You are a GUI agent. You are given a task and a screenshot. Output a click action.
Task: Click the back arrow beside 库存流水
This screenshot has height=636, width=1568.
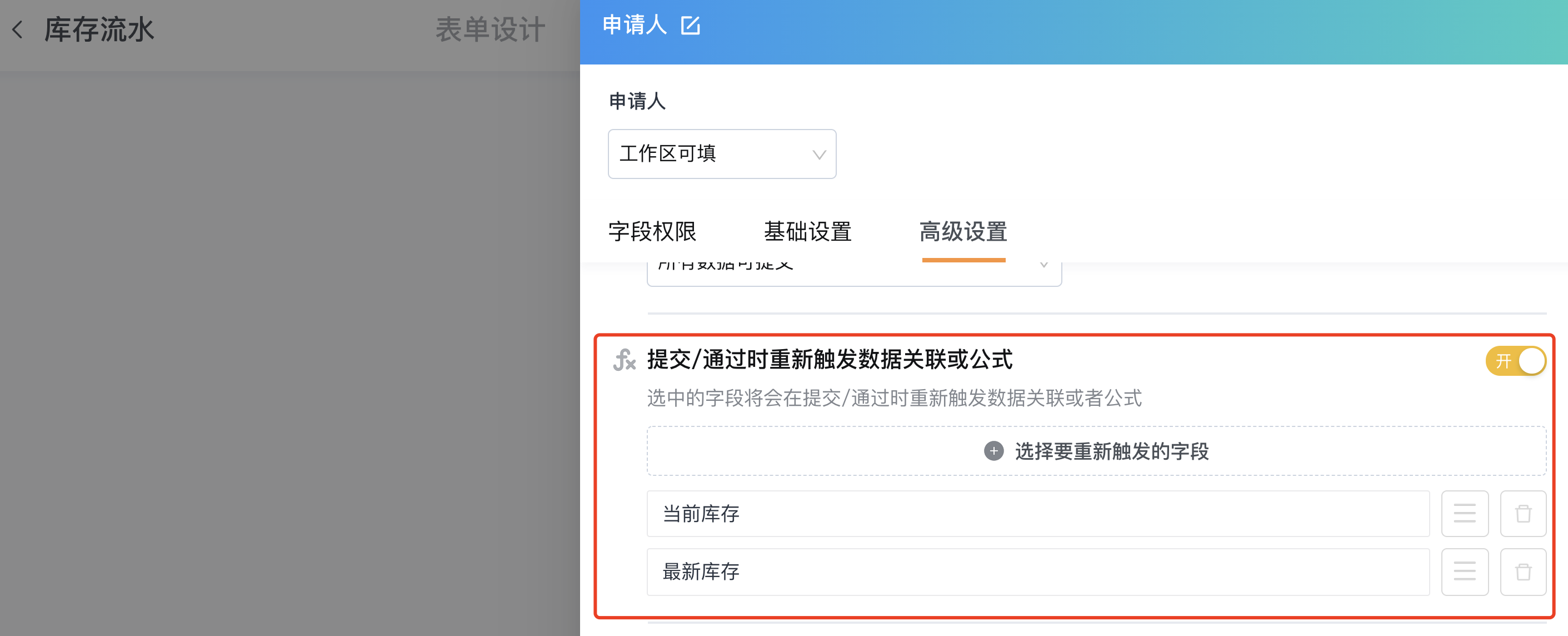tap(18, 29)
